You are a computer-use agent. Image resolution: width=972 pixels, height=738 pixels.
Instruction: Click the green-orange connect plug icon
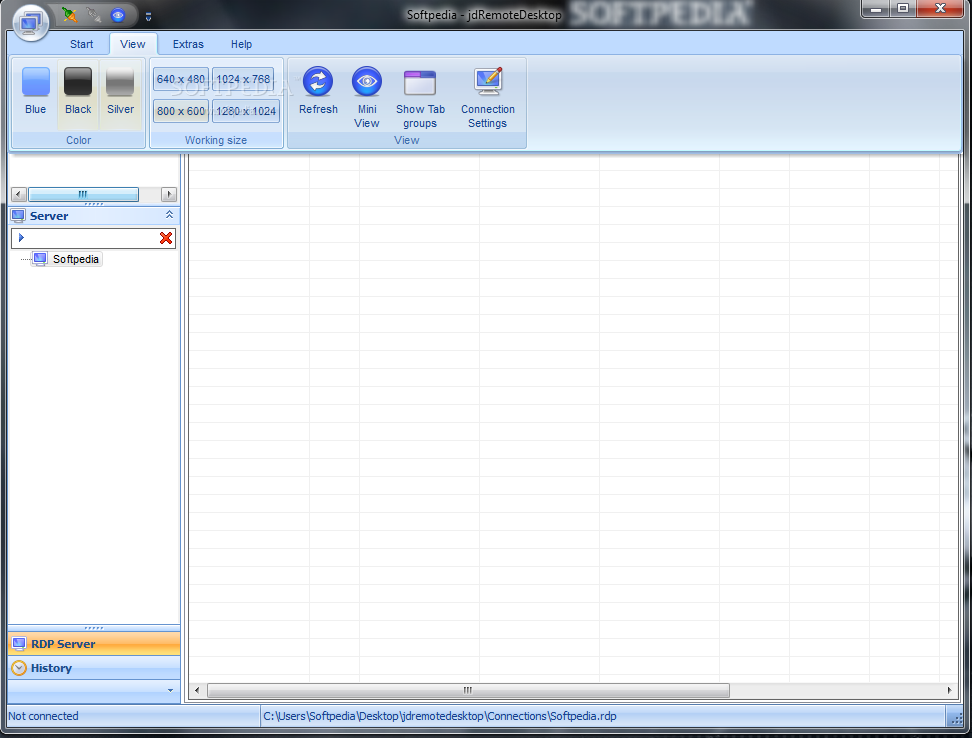tap(70, 15)
